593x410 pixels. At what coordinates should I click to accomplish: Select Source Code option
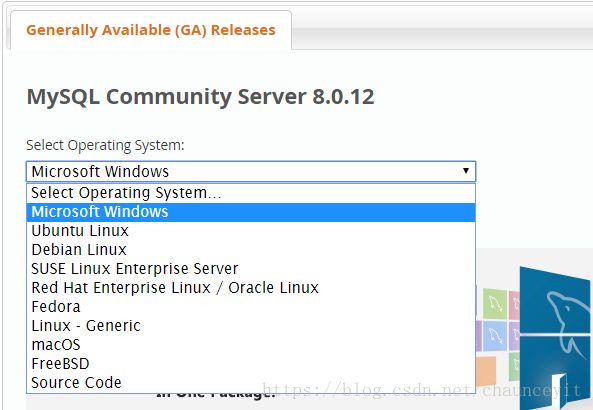point(251,383)
